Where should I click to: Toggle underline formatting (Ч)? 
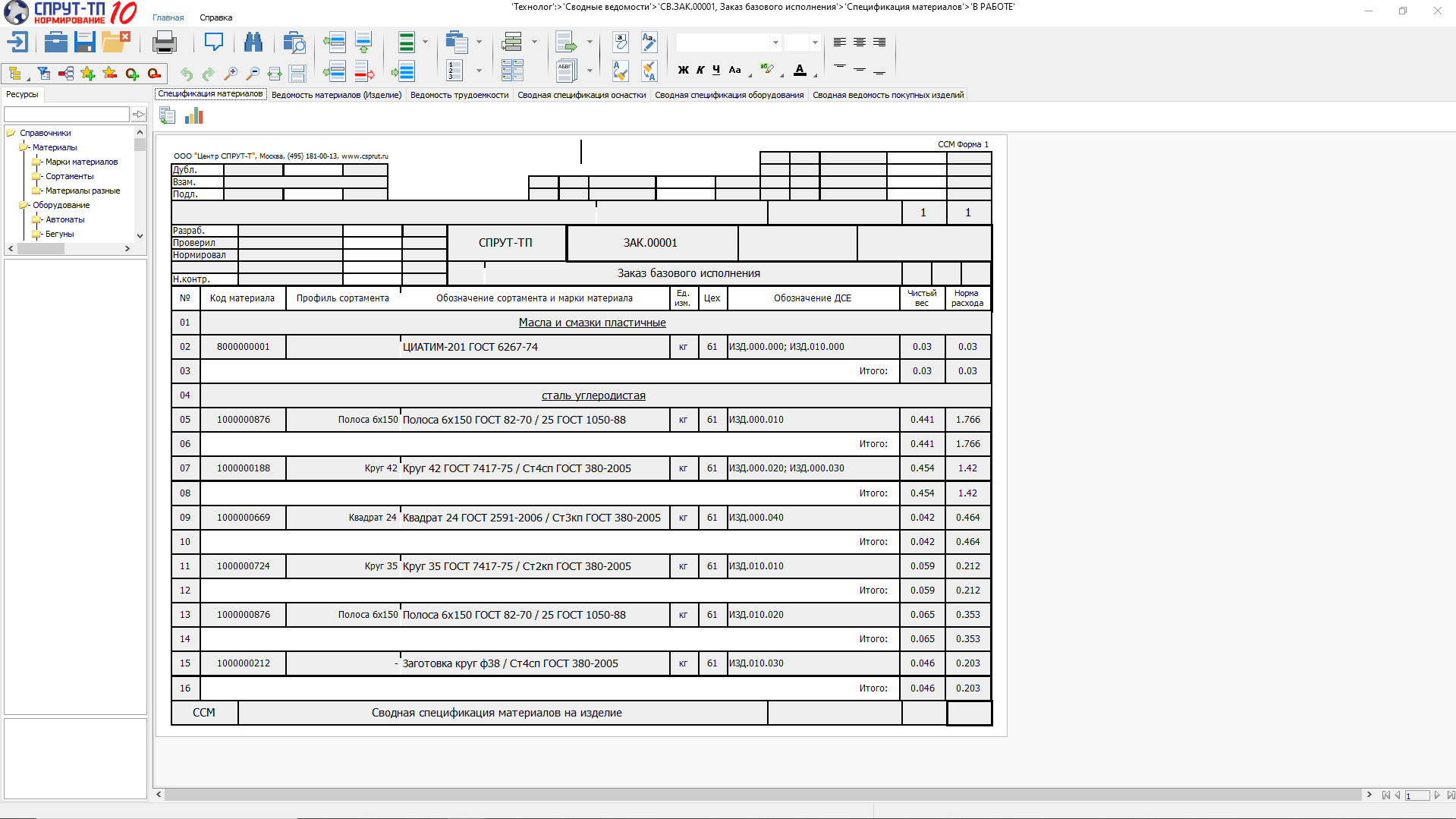click(x=716, y=70)
